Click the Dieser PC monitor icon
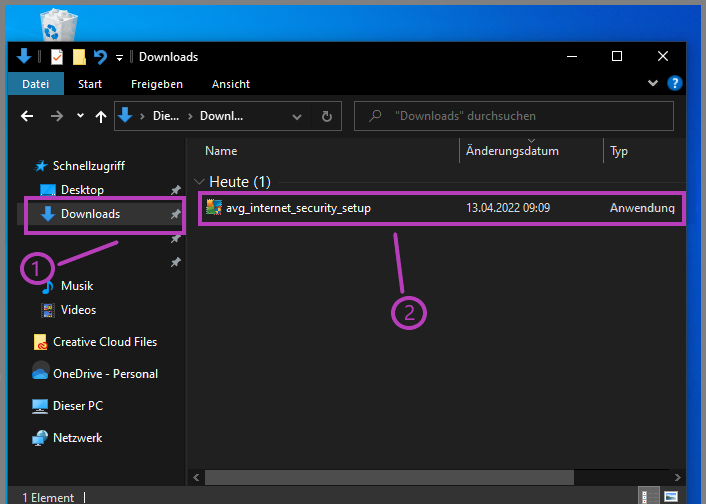 click(40, 406)
